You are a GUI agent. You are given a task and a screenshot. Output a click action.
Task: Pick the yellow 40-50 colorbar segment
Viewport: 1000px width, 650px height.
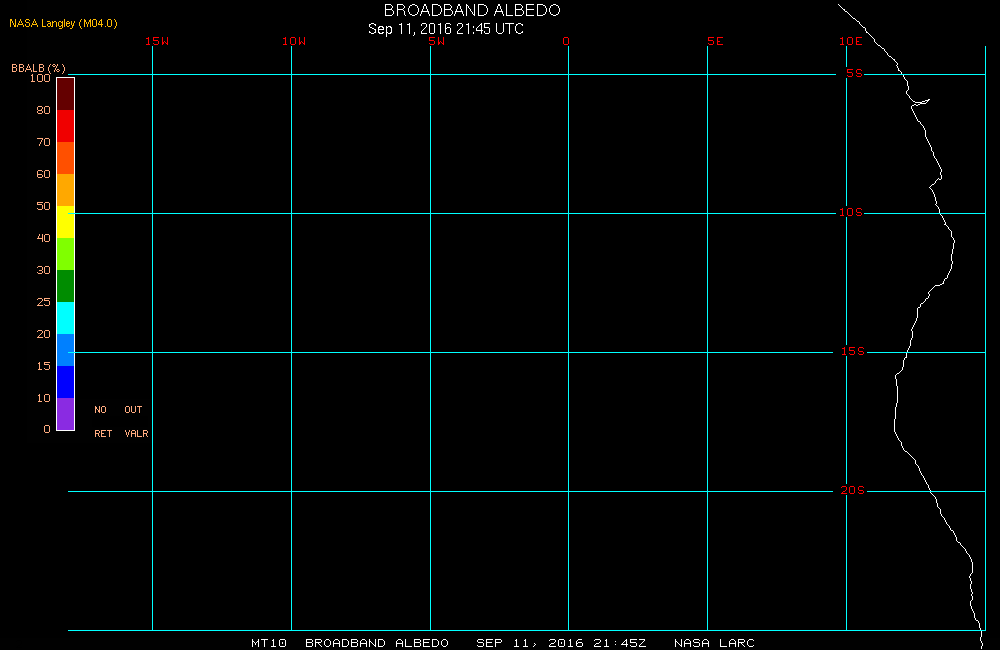click(66, 222)
